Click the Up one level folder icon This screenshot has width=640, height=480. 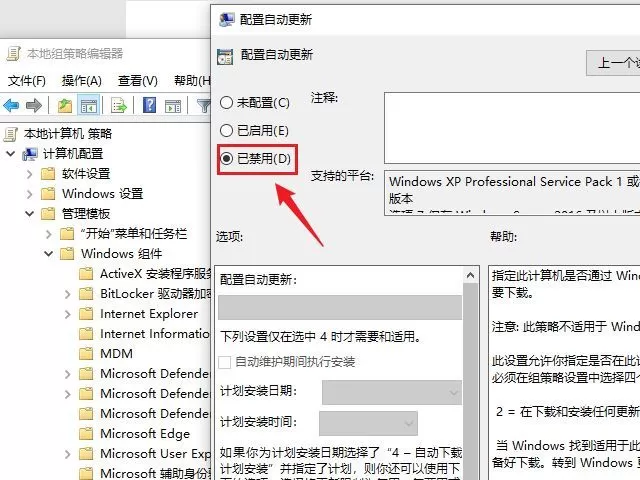tap(64, 106)
